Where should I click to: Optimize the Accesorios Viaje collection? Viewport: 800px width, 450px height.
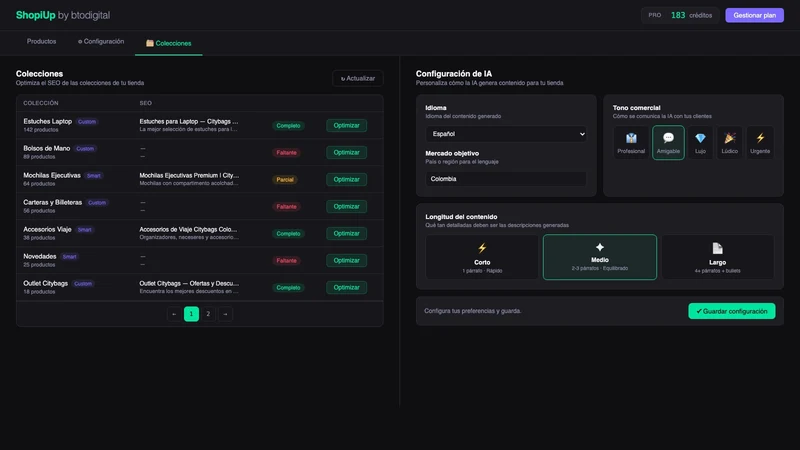[346, 234]
